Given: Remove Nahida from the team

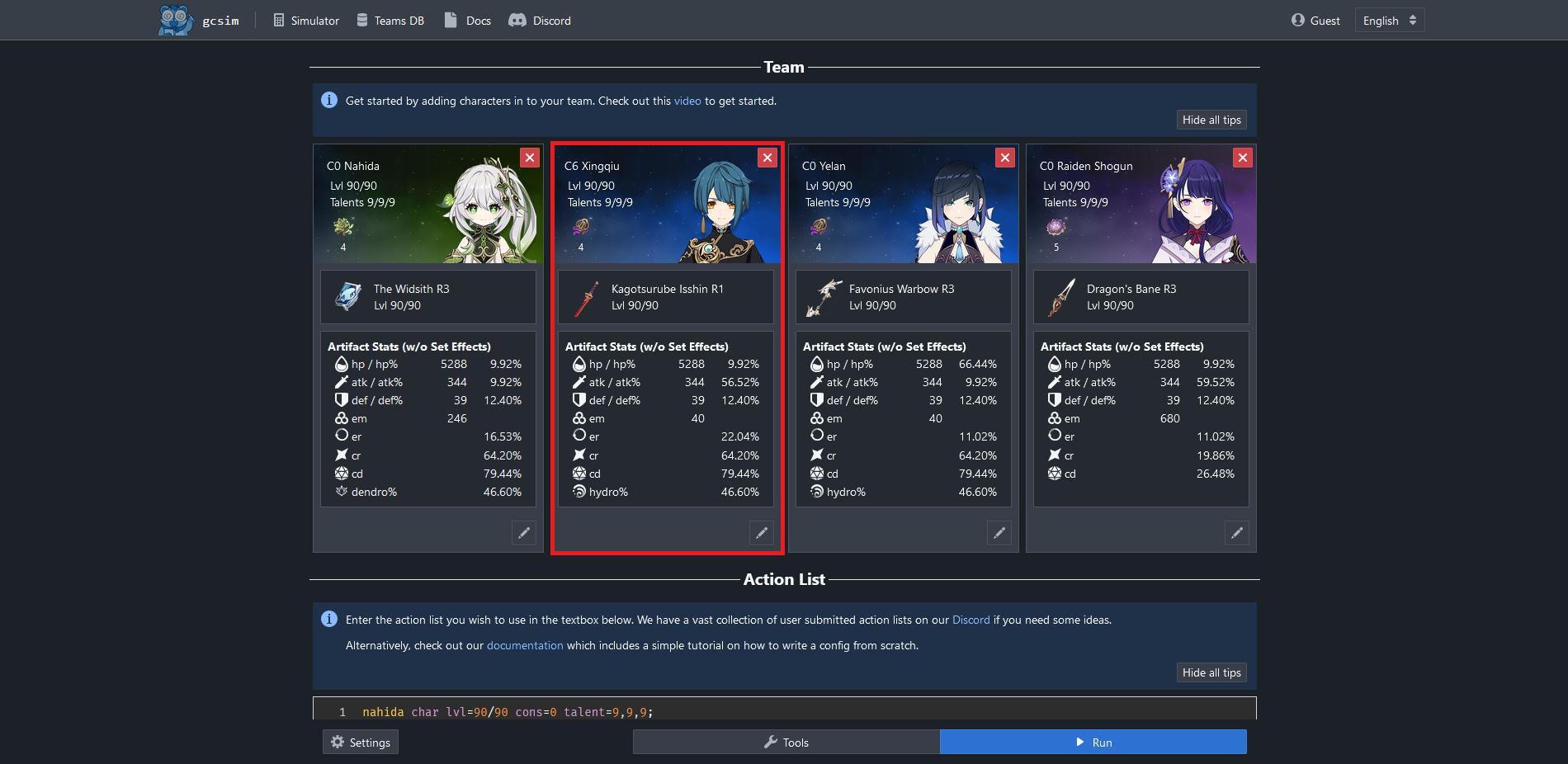Looking at the screenshot, I should click(x=530, y=158).
